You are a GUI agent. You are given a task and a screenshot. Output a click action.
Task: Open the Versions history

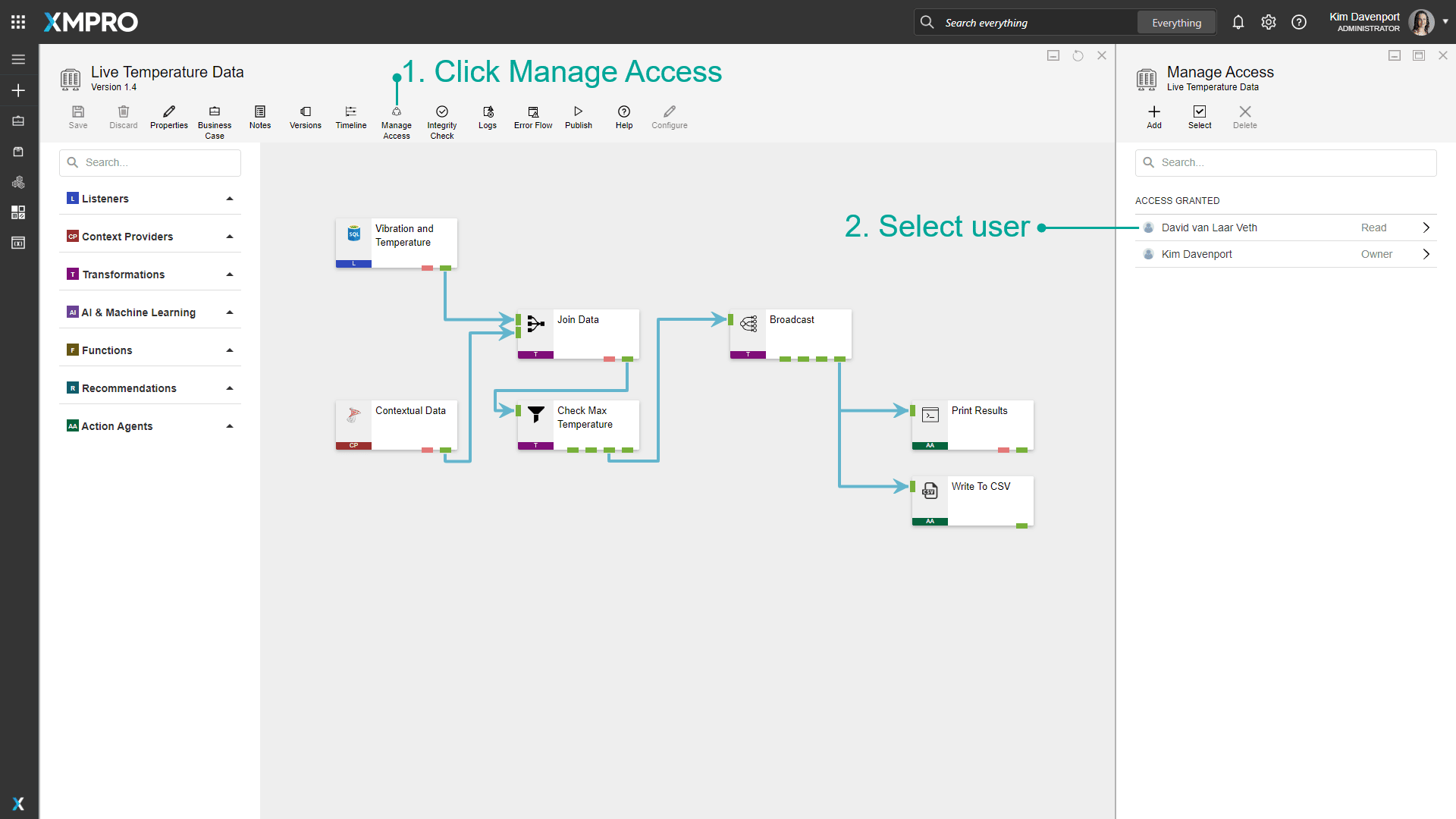tap(305, 118)
